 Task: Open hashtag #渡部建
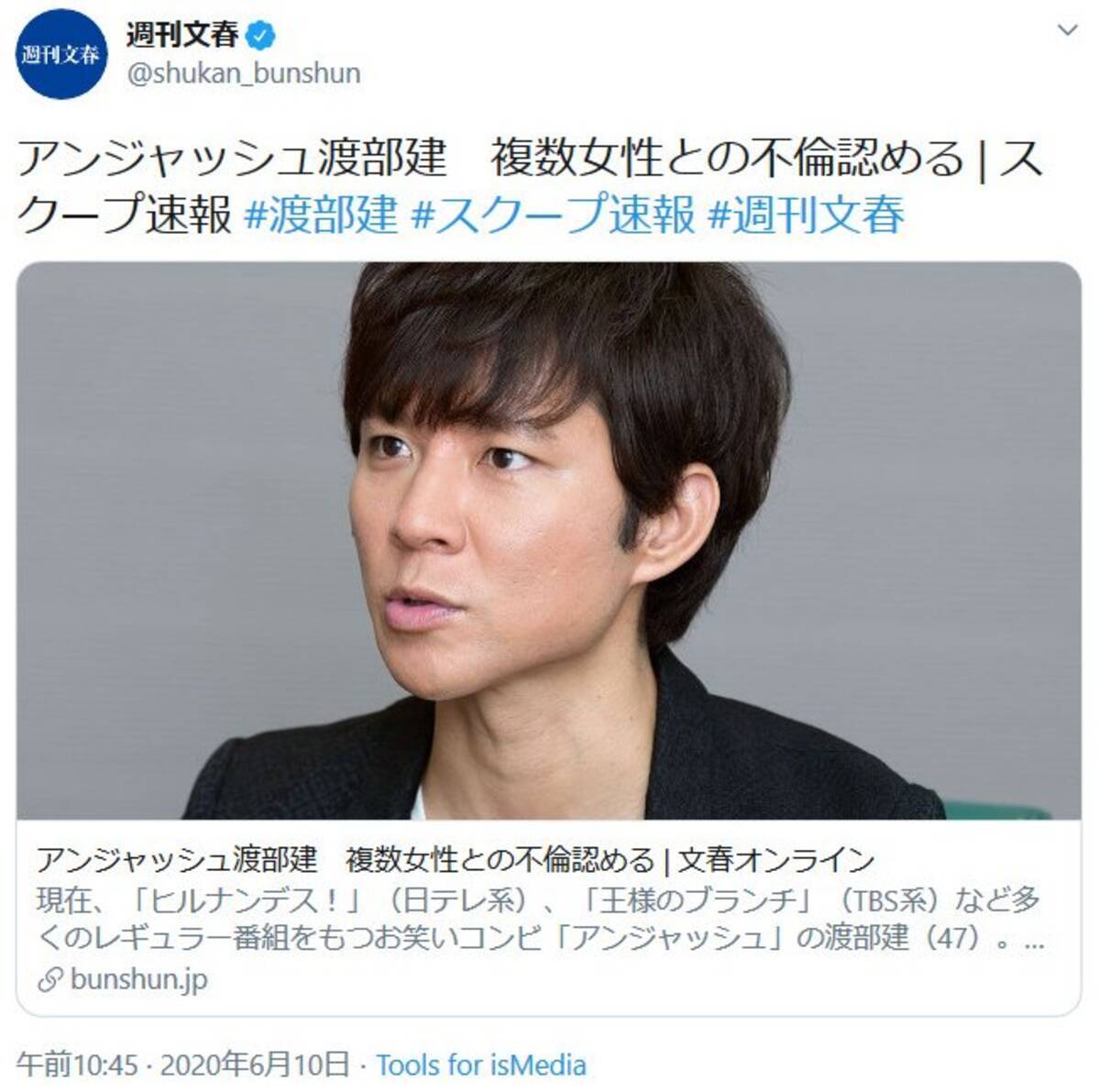(x=322, y=215)
